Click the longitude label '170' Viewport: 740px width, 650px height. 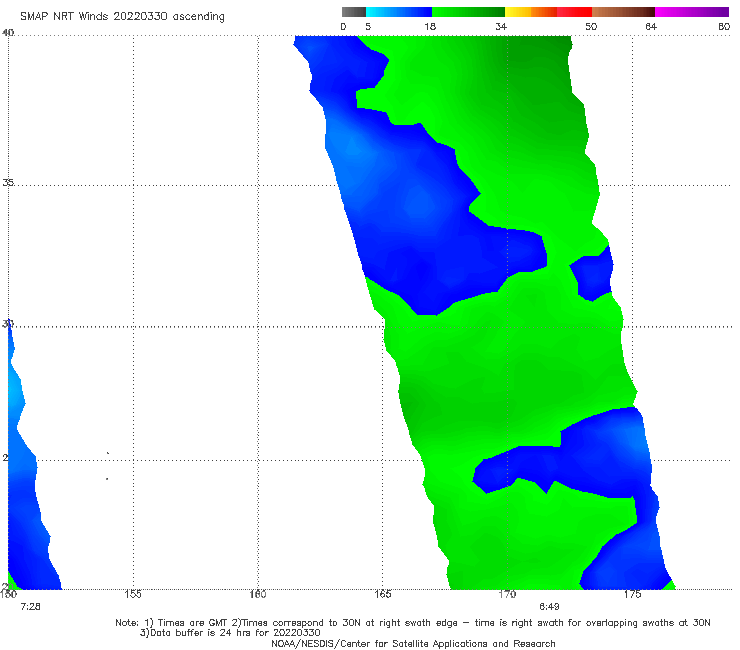pyautogui.click(x=507, y=594)
